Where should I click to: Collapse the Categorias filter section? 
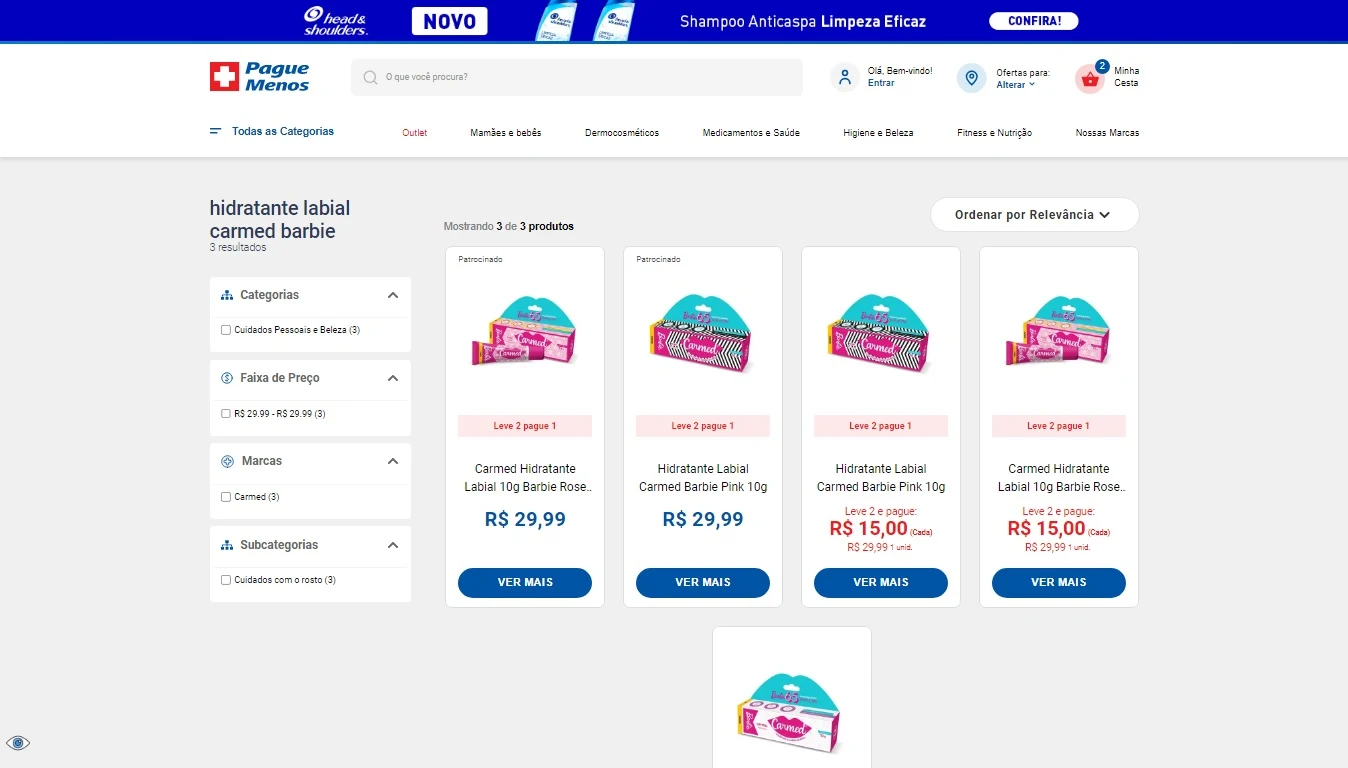[x=393, y=295]
